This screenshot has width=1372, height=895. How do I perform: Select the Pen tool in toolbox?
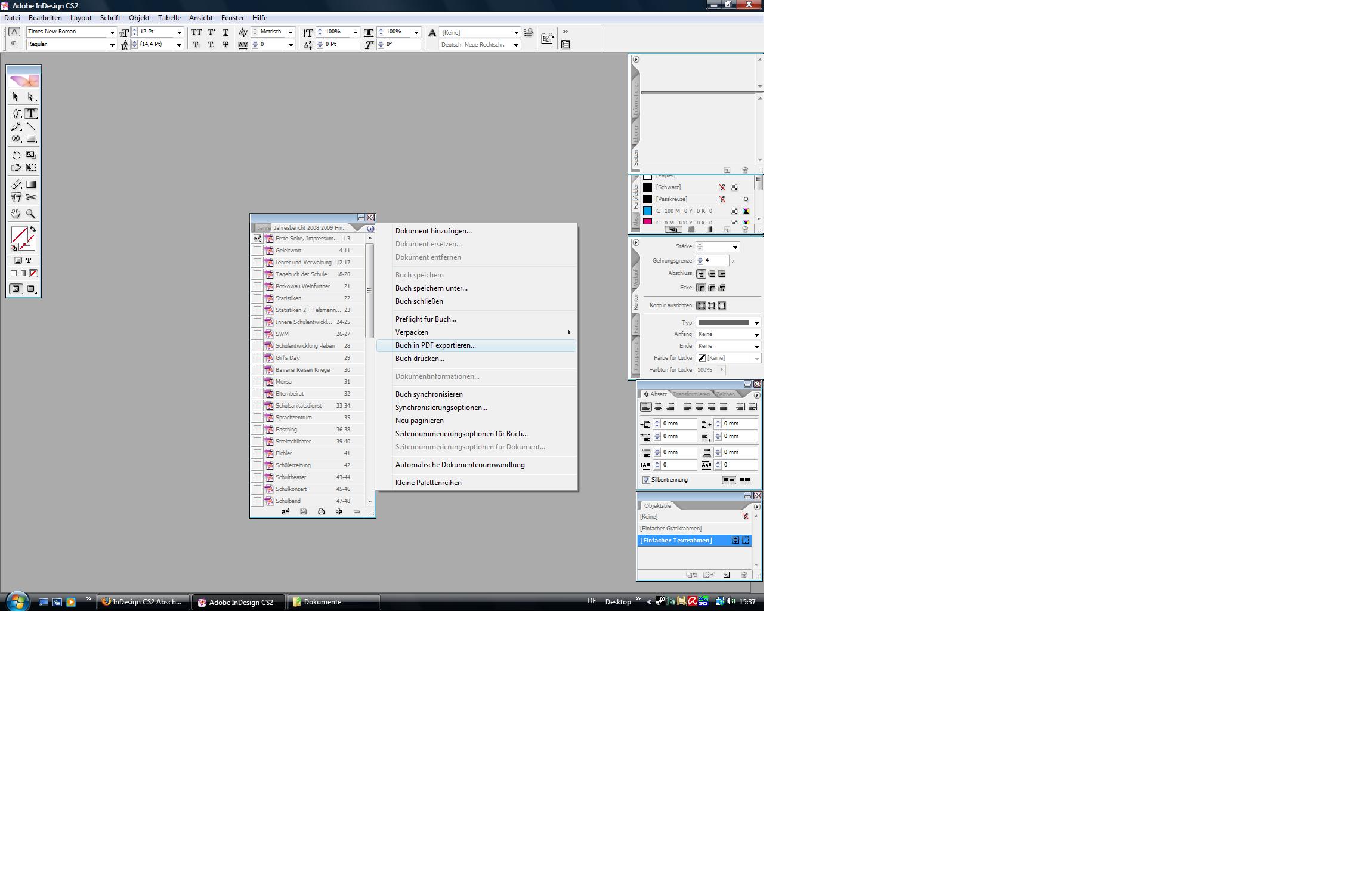point(16,113)
